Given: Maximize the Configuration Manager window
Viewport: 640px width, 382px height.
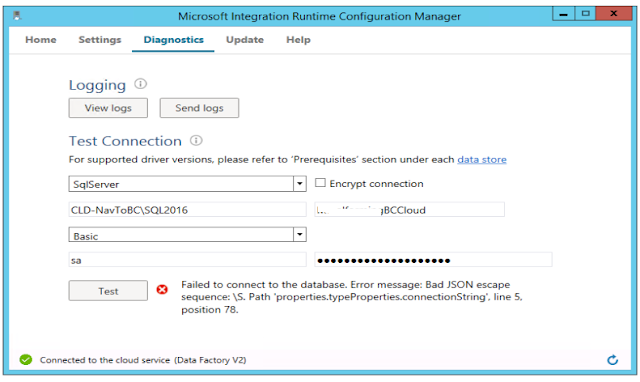Looking at the screenshot, I should pyautogui.click(x=585, y=14).
